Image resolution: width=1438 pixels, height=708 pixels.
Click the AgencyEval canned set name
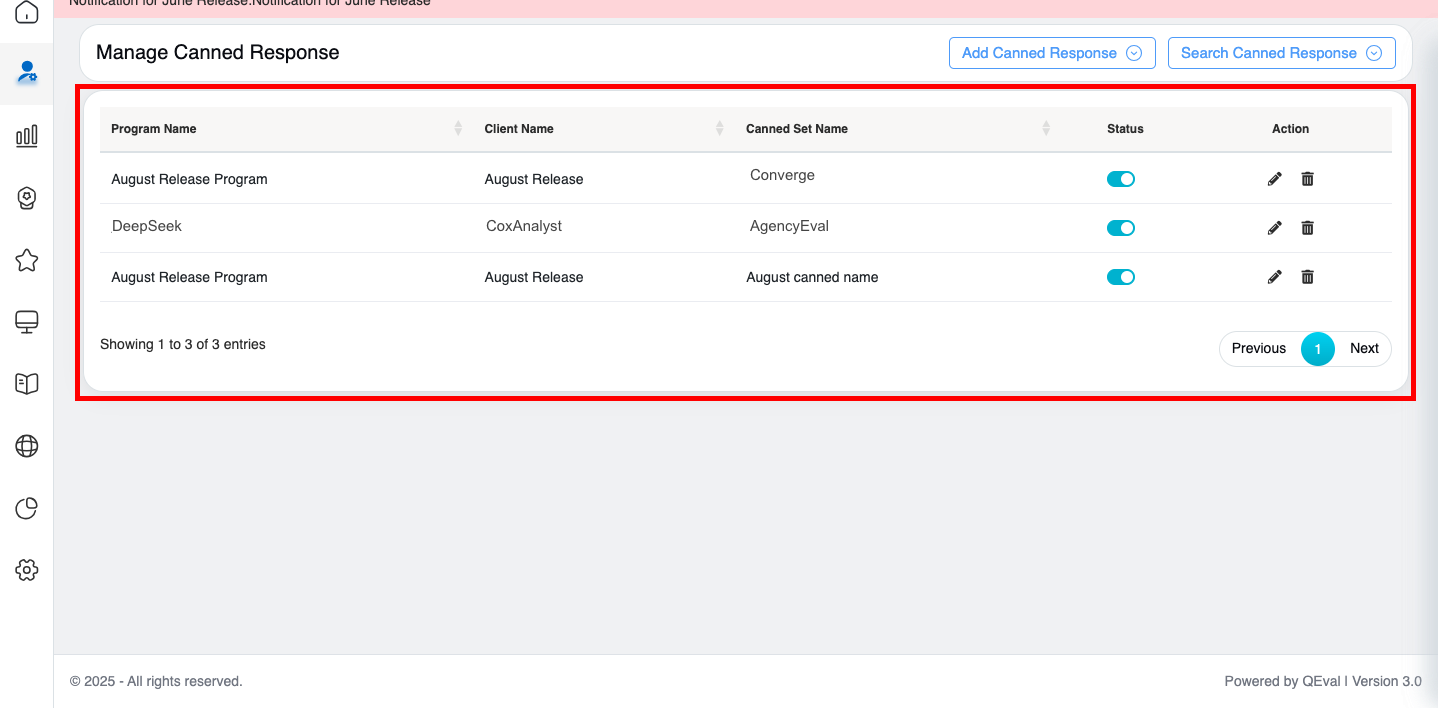point(789,226)
